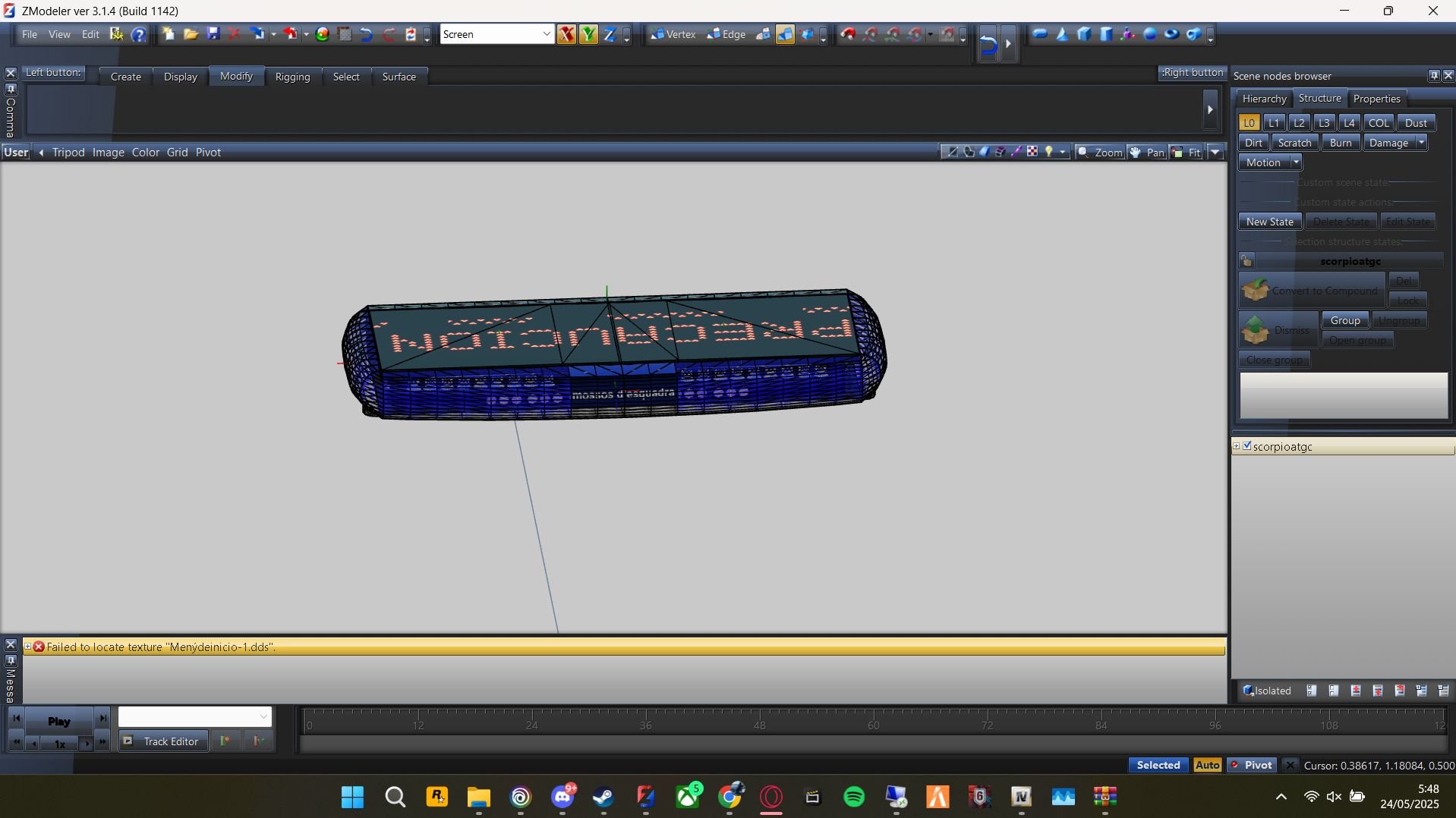Click the New file icon in toolbar
Viewport: 1456px width, 818px height.
click(168, 34)
